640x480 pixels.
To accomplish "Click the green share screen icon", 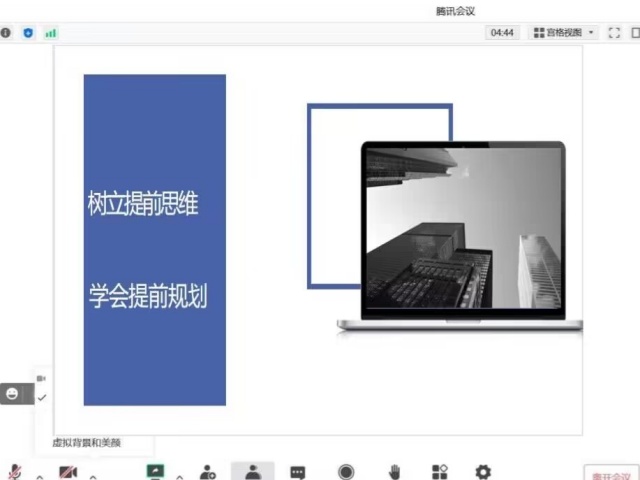I will click(155, 472).
